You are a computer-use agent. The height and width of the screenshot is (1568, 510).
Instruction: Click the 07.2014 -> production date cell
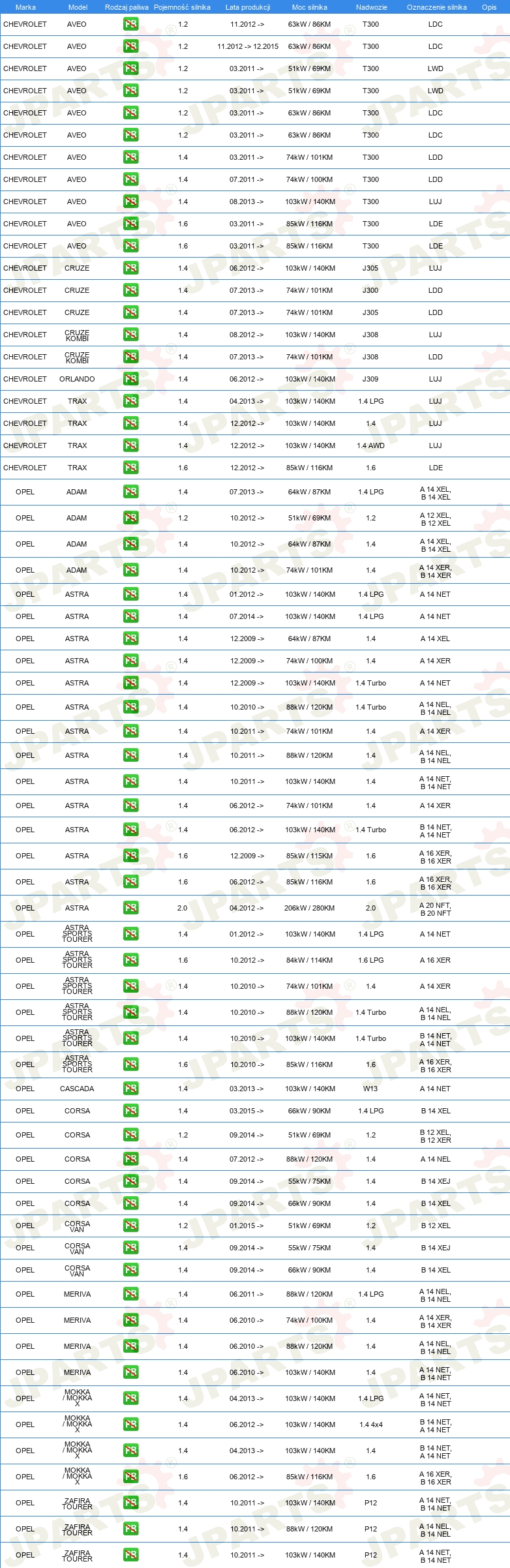click(247, 616)
